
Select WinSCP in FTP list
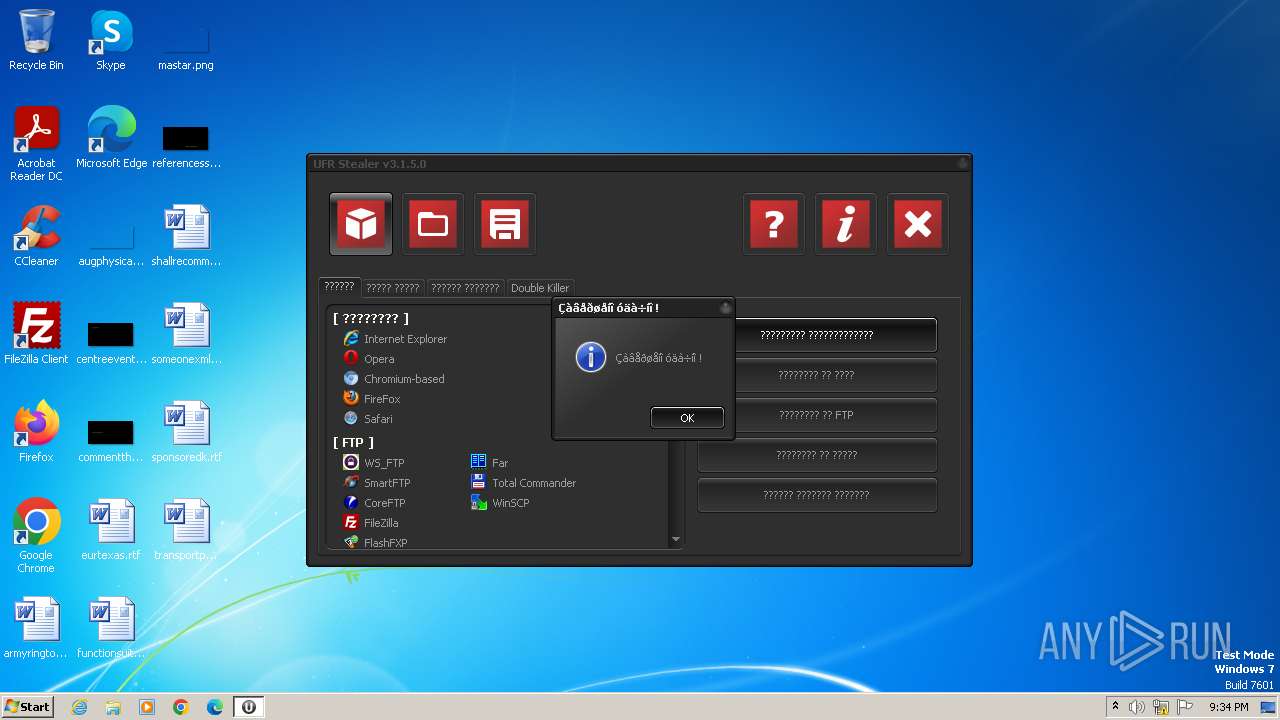coord(500,503)
